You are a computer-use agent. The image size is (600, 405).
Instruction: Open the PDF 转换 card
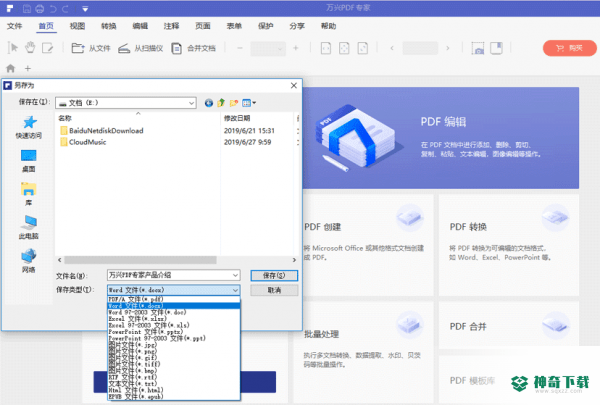coord(509,245)
